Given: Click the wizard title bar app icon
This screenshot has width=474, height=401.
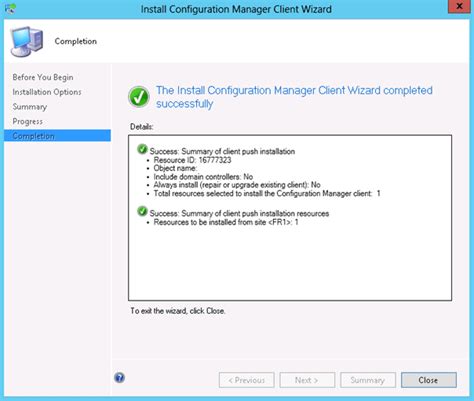Looking at the screenshot, I should (x=10, y=9).
